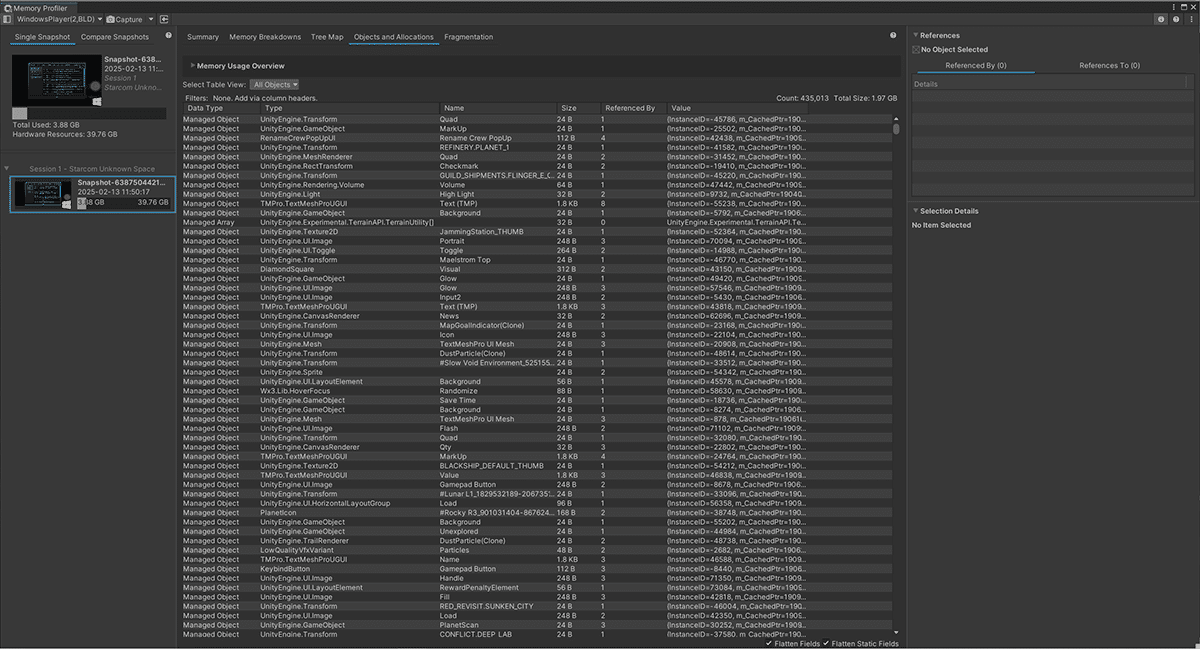Show the Referenced By (0) tab
1200x649 pixels.
click(976, 66)
